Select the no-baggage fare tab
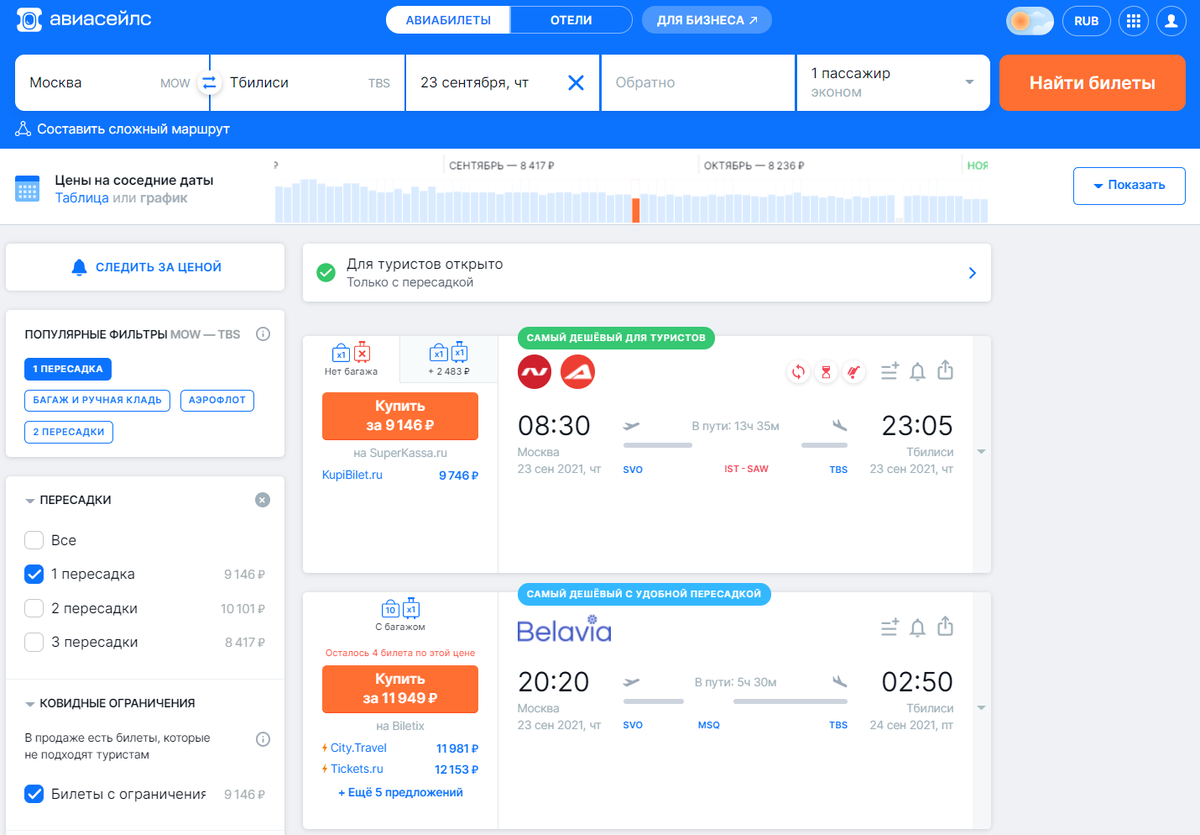 (x=350, y=359)
